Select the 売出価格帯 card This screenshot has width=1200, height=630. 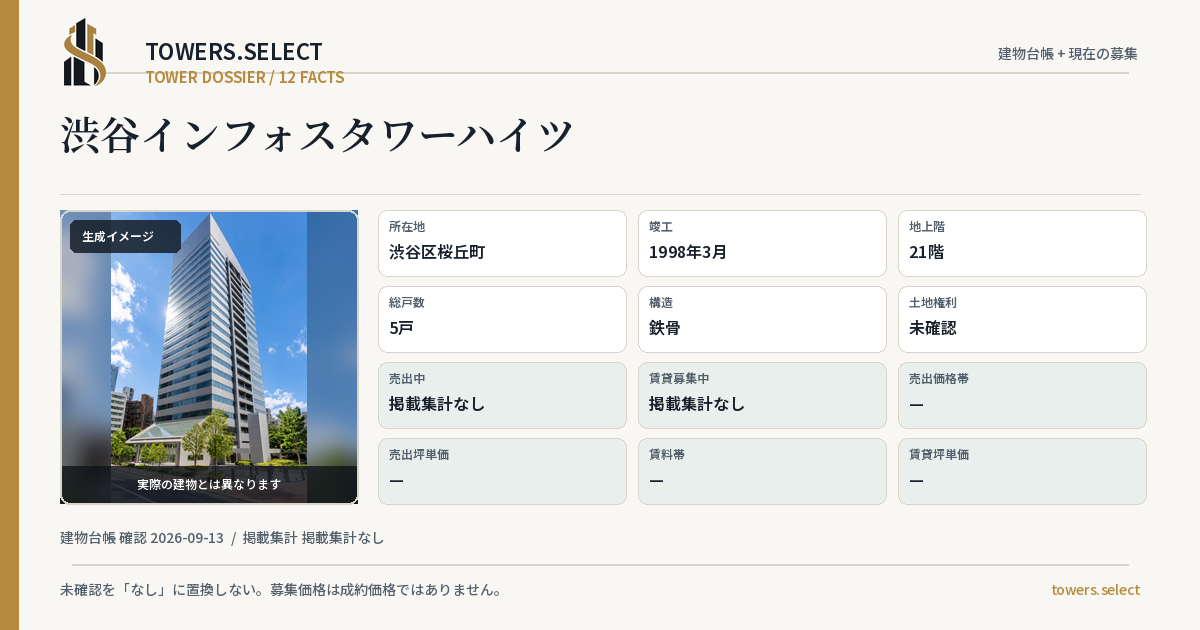1022,395
